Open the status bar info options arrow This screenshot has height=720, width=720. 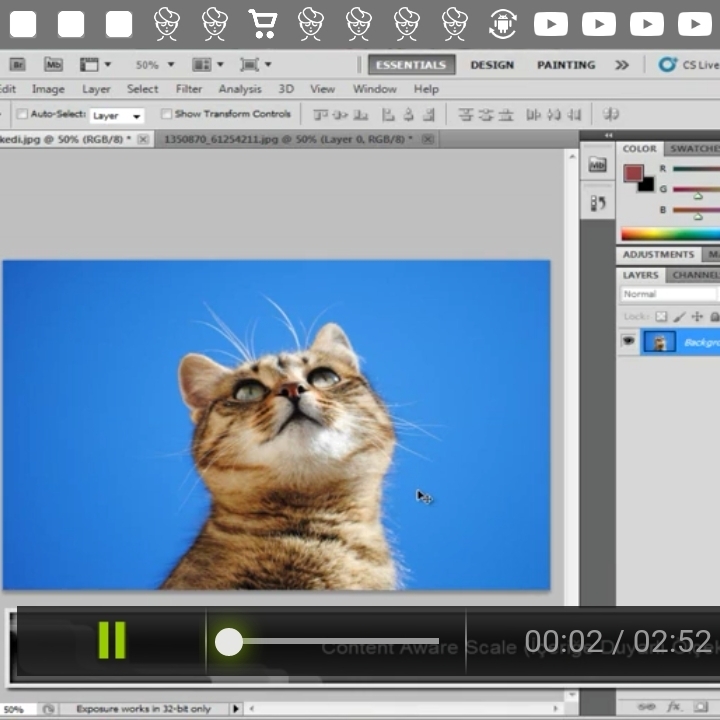click(236, 709)
